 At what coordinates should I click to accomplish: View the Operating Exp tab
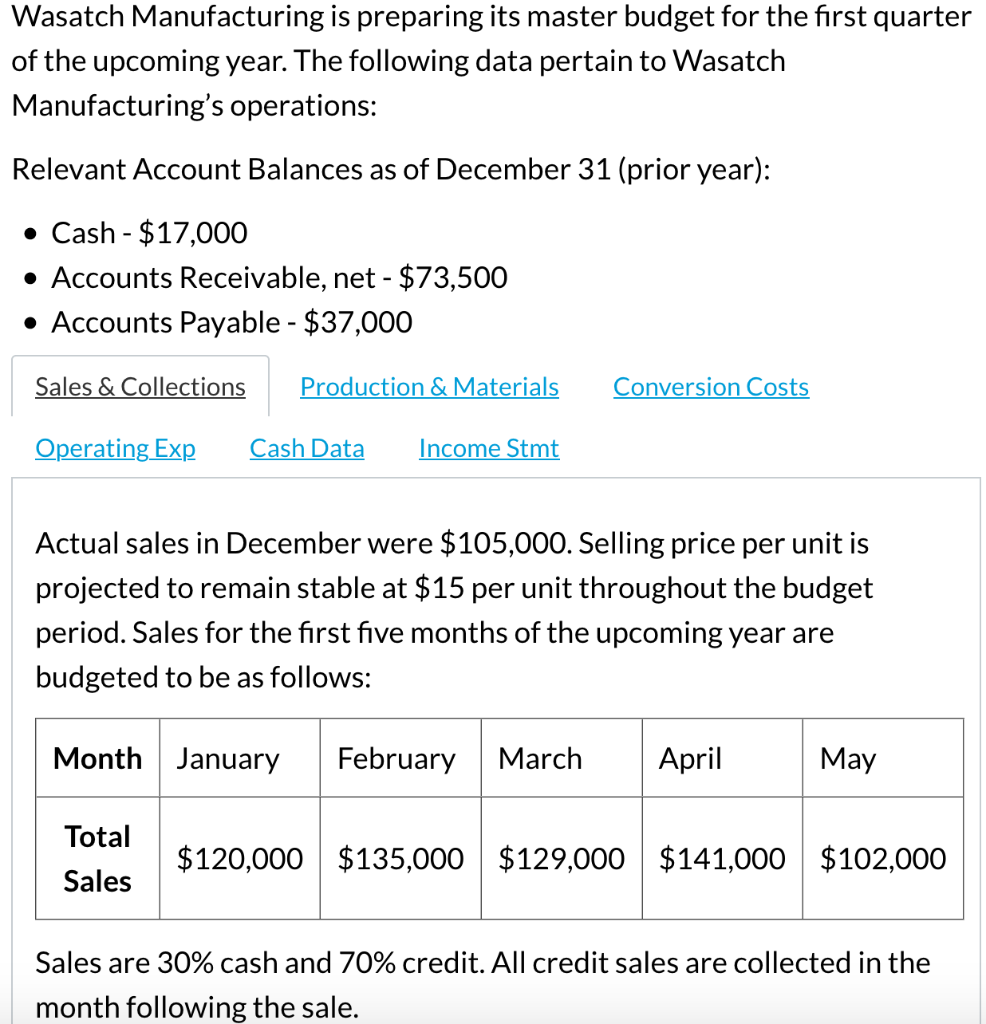tap(115, 448)
